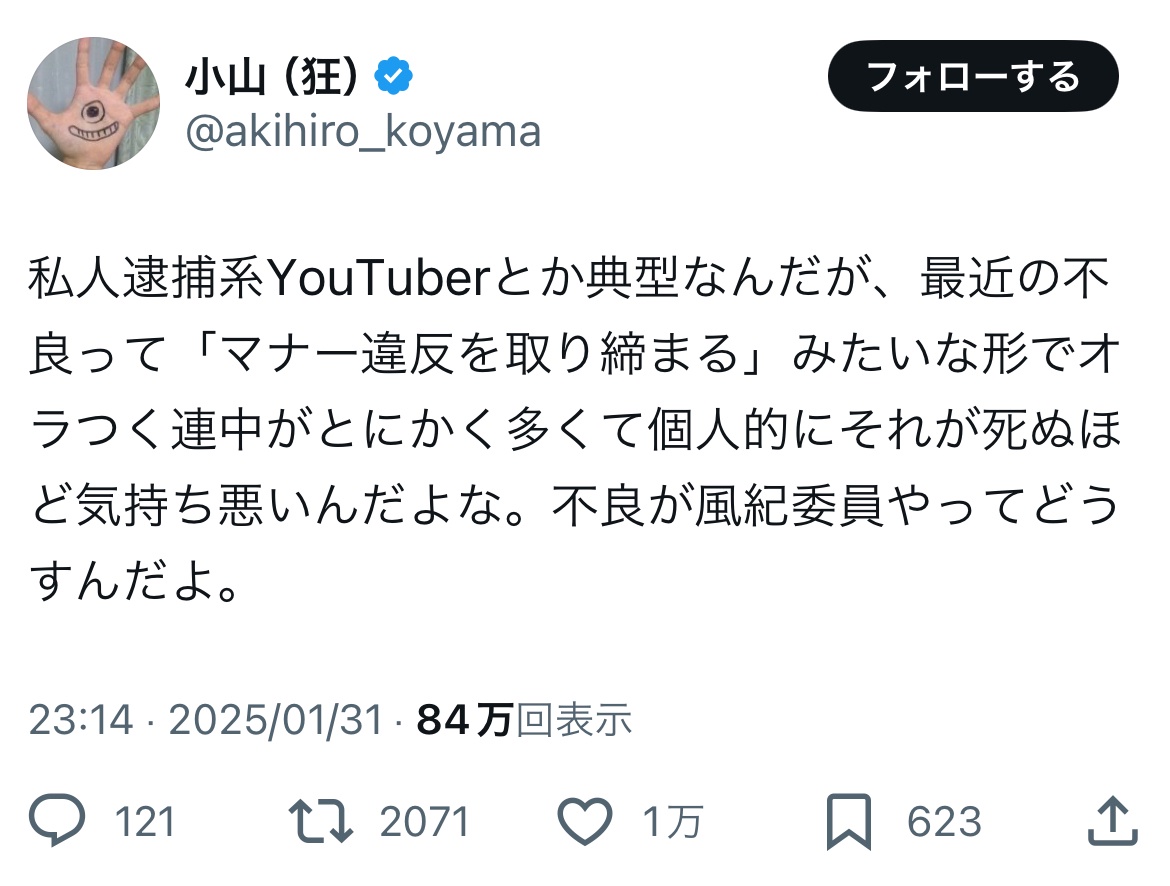Open the timestamp 23:14 · 2025/01/31
The height and width of the screenshot is (886, 1170).
pos(206,720)
